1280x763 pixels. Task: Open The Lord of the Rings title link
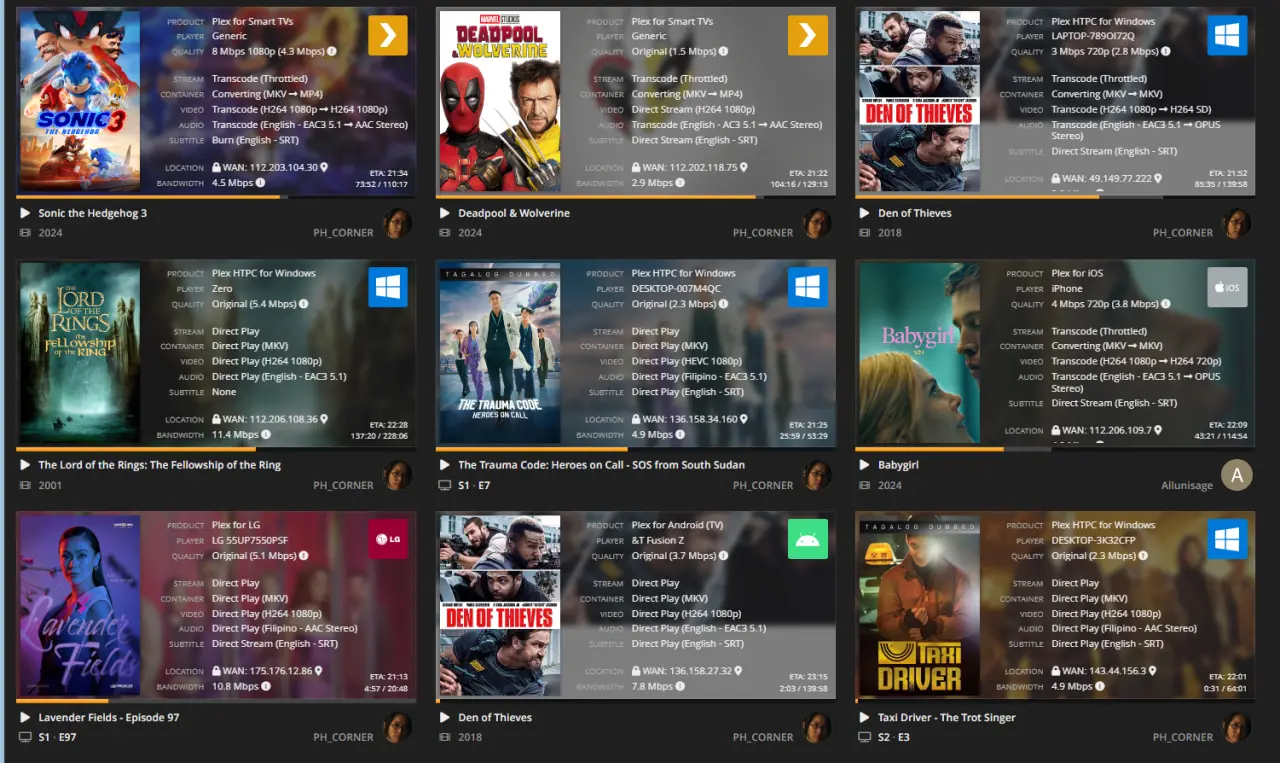160,465
